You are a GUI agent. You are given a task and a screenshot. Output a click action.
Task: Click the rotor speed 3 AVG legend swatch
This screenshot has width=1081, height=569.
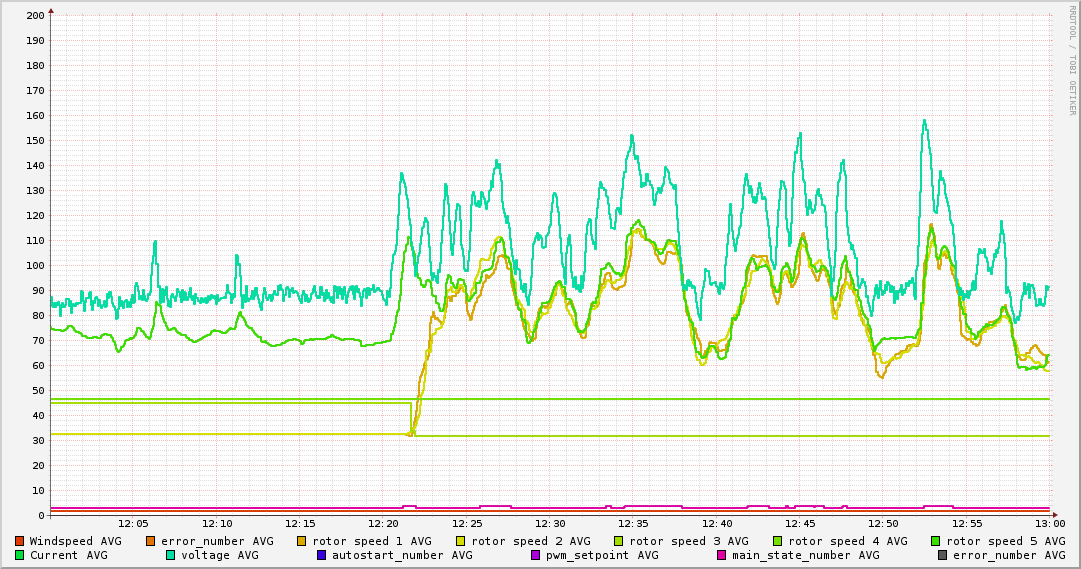point(619,541)
